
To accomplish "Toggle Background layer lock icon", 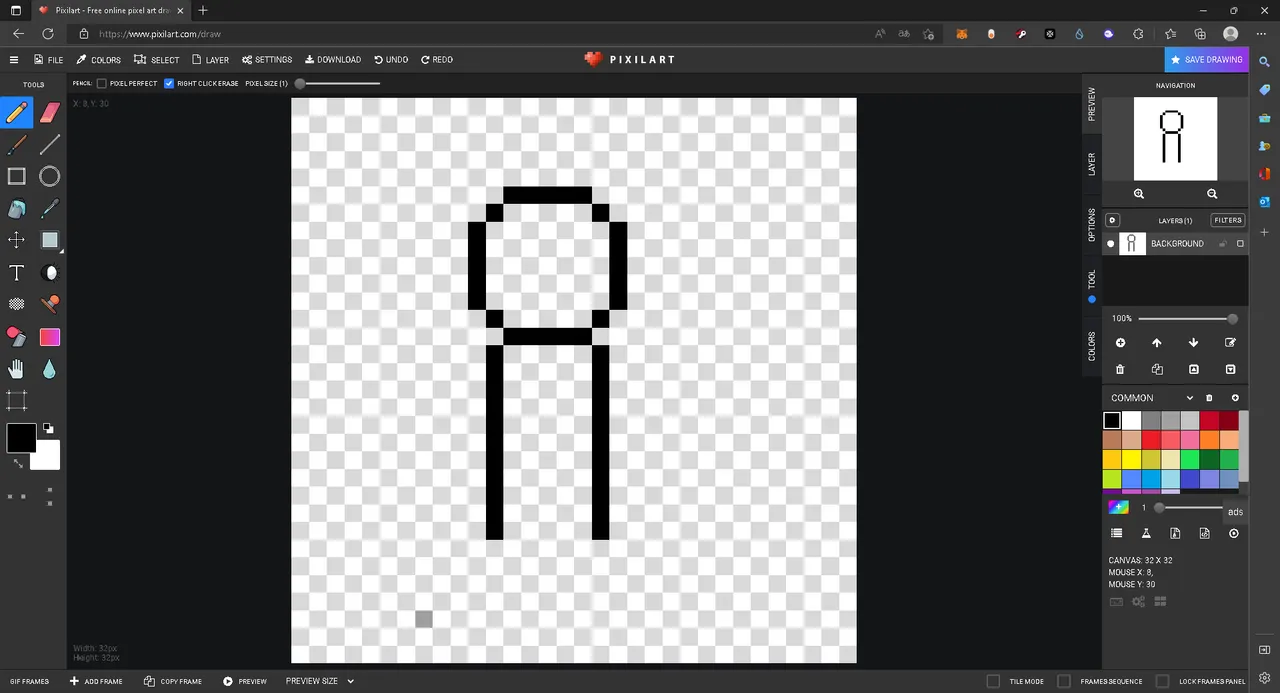I will (1223, 244).
